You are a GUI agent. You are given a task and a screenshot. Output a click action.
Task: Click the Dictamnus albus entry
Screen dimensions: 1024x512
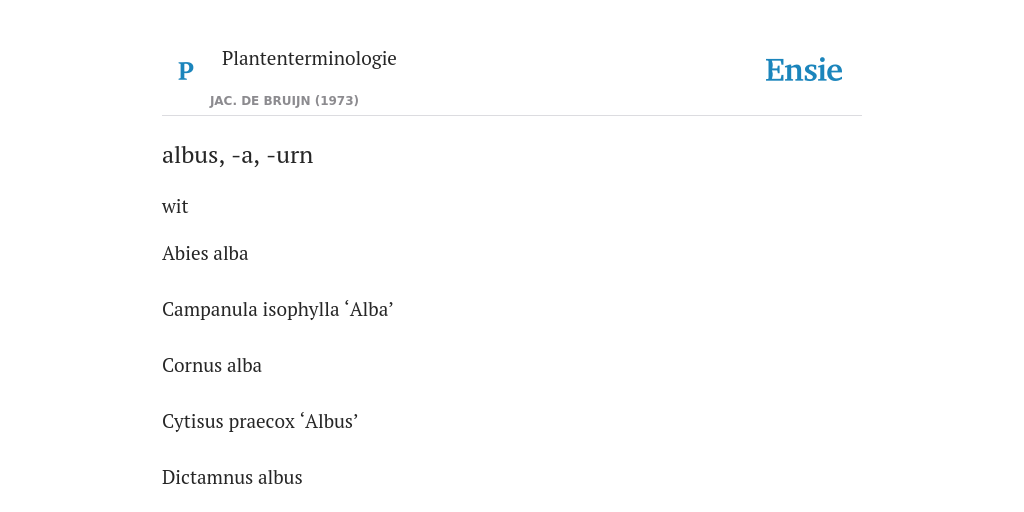pos(232,477)
